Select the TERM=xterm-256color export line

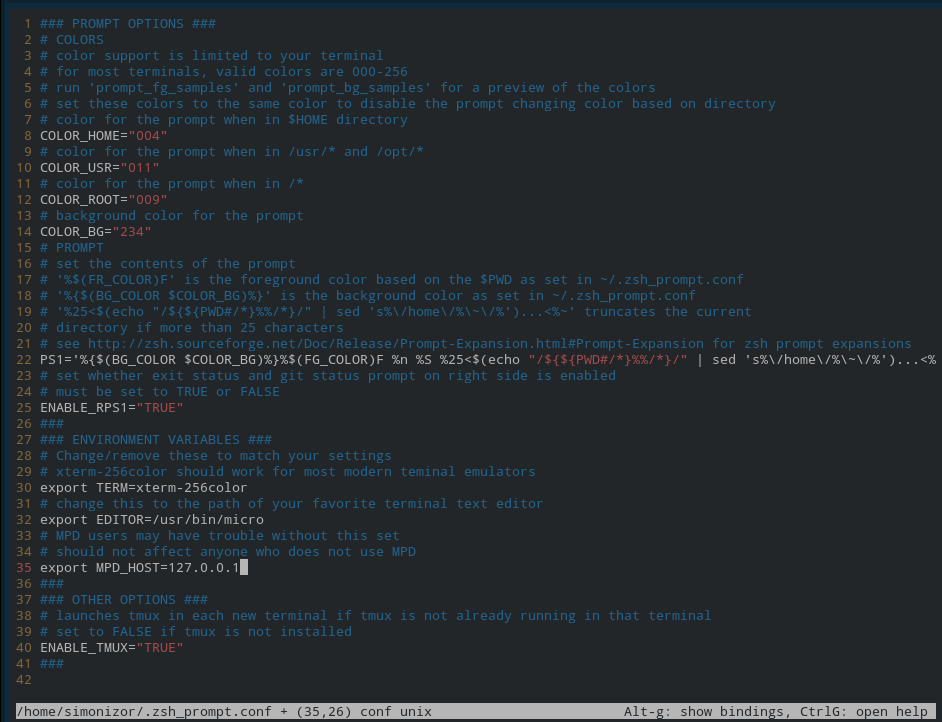point(144,487)
